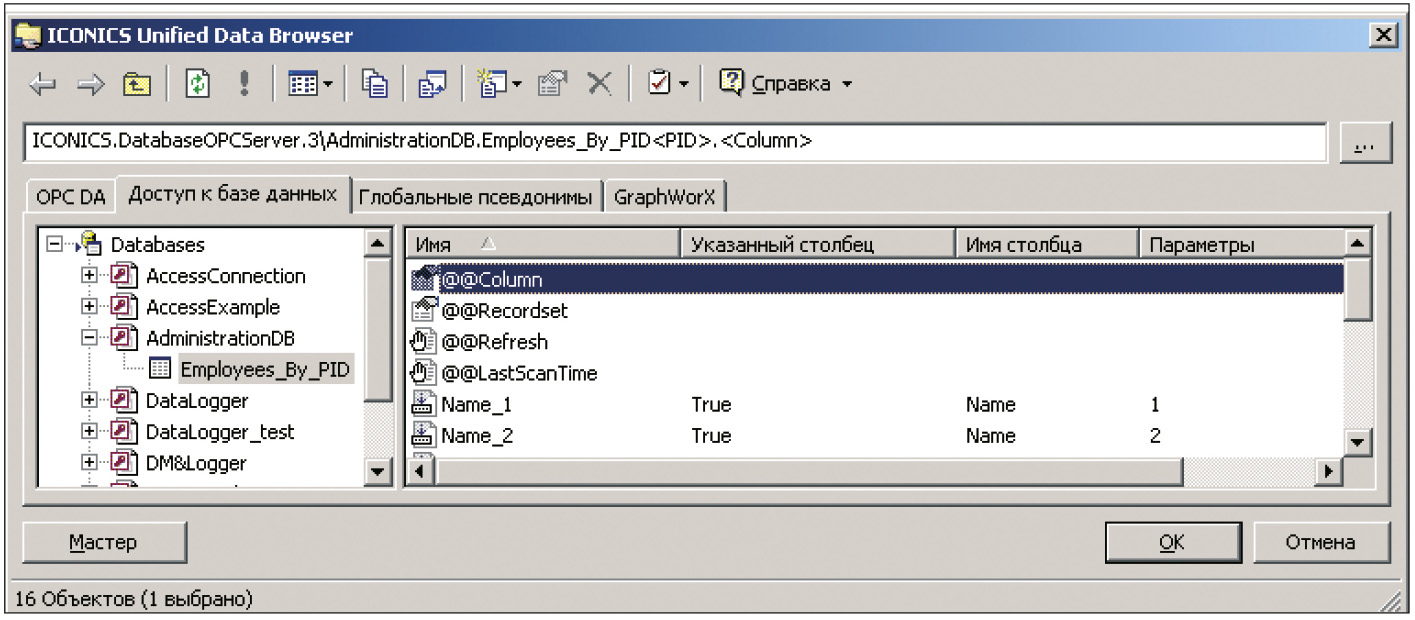Open the Справка dropdown arrow
The width and height of the screenshot is (1415, 620).
(847, 85)
